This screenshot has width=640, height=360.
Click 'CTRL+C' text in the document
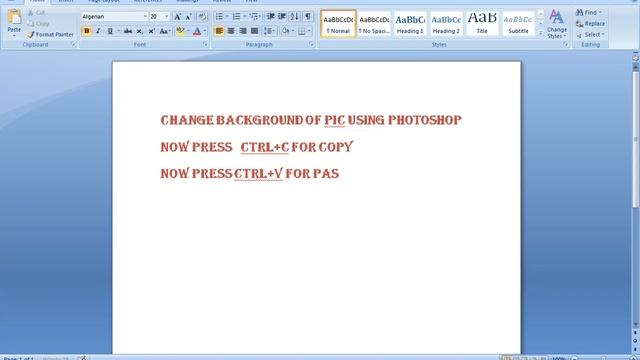(x=264, y=147)
